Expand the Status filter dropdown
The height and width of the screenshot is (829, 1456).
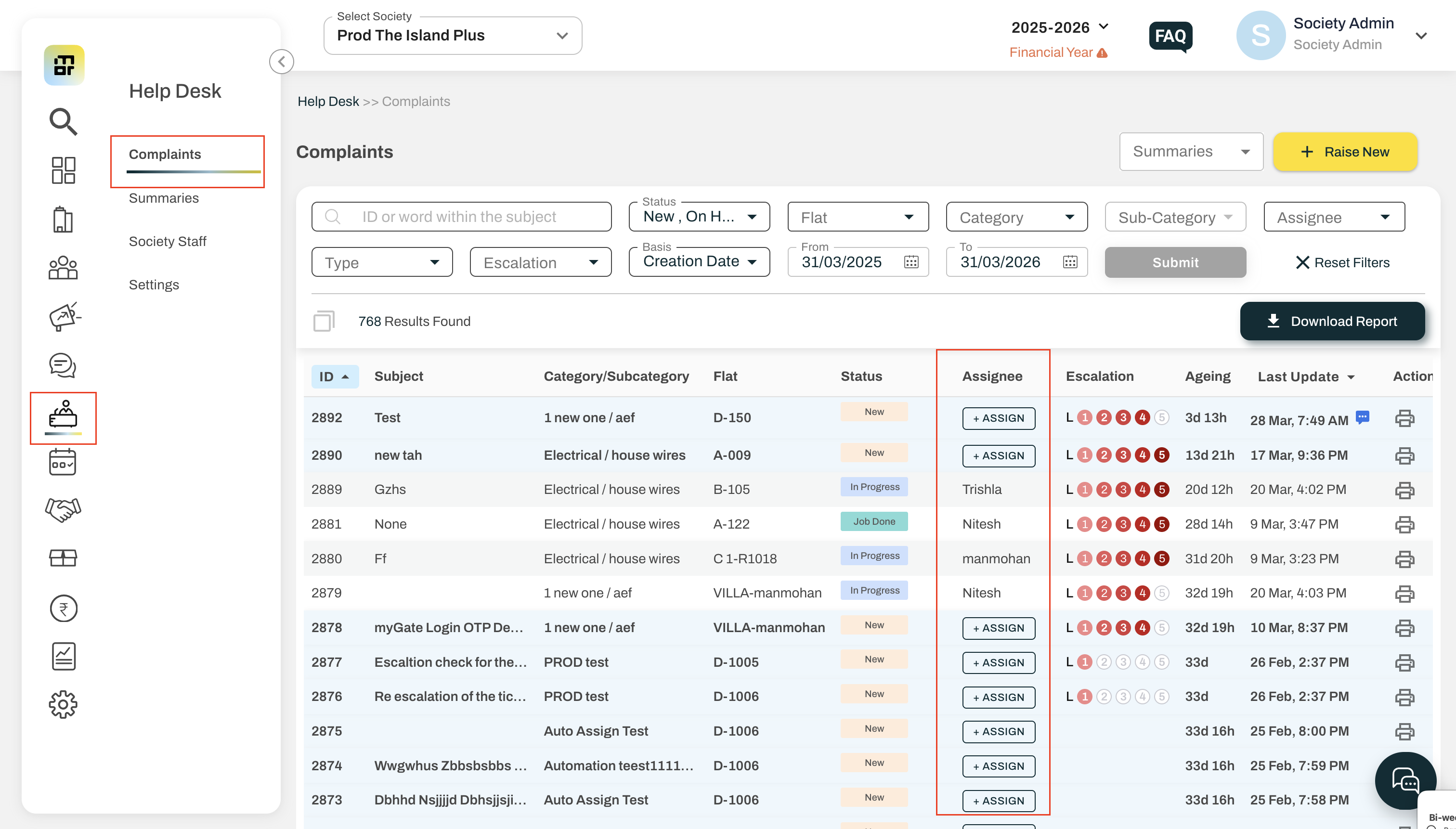[x=699, y=217]
